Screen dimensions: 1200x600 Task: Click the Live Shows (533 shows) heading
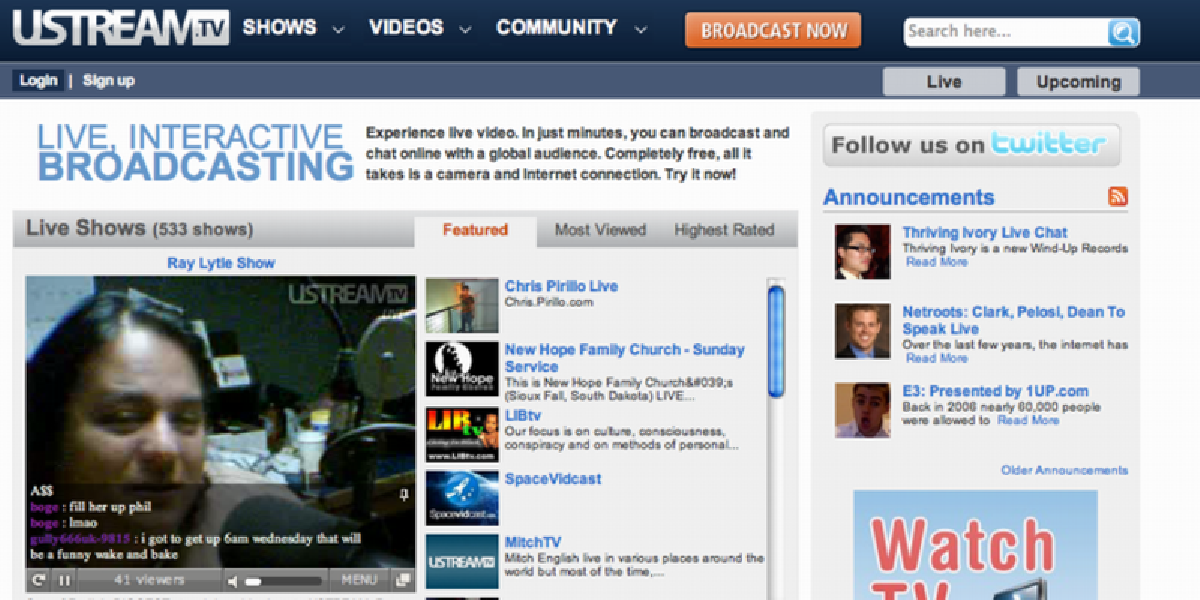pos(139,229)
